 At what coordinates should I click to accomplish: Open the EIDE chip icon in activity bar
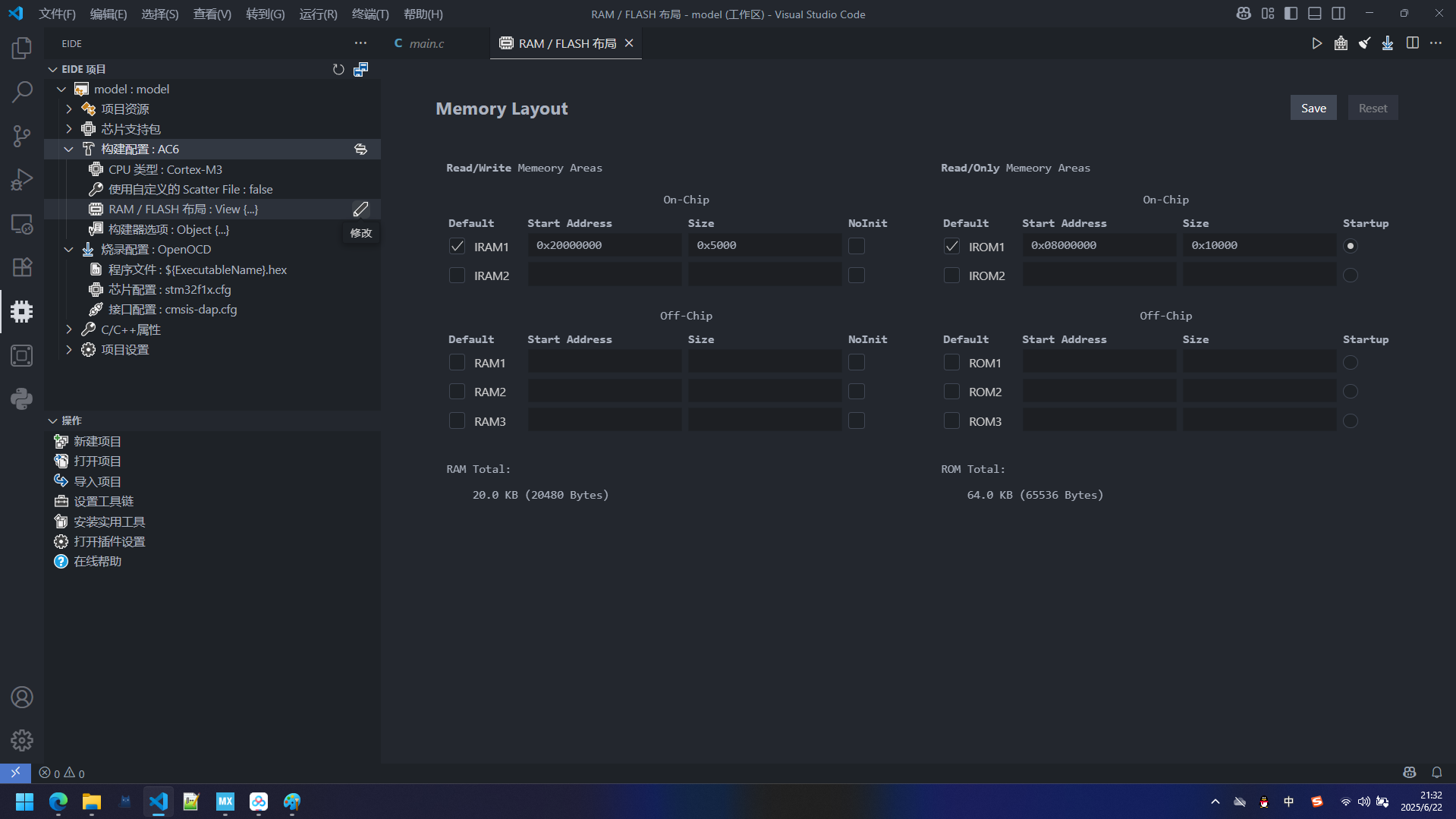click(x=21, y=311)
